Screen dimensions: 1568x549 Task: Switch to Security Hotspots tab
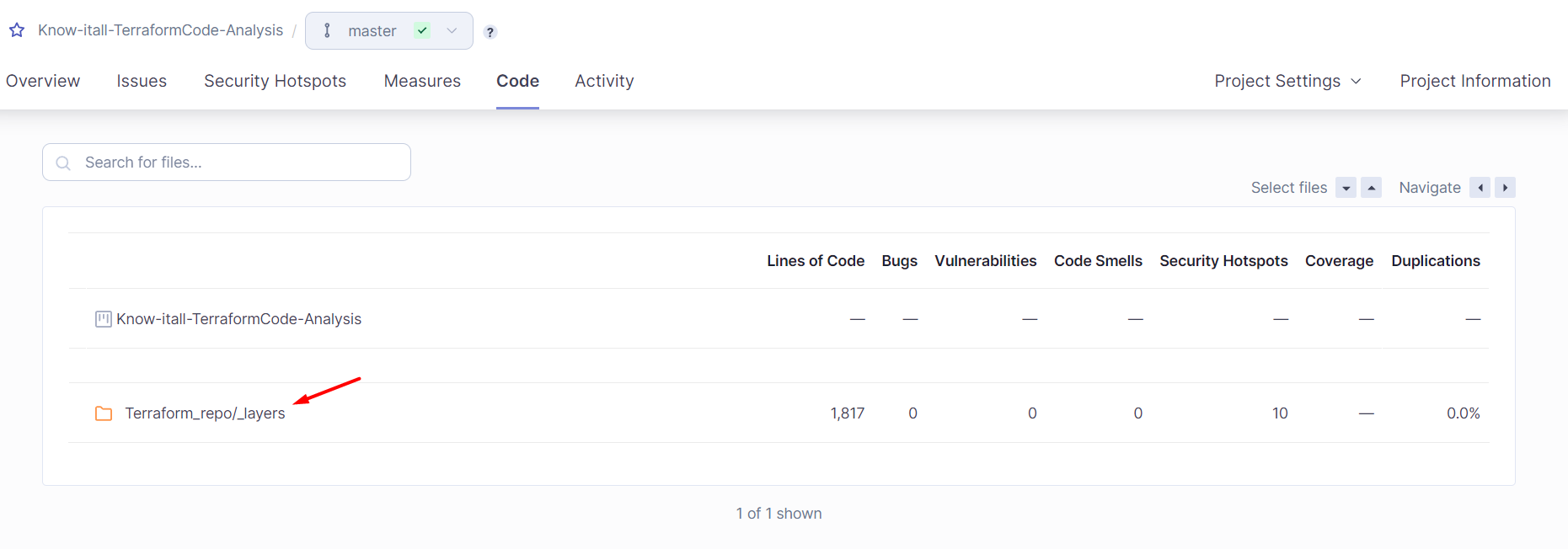pos(275,81)
